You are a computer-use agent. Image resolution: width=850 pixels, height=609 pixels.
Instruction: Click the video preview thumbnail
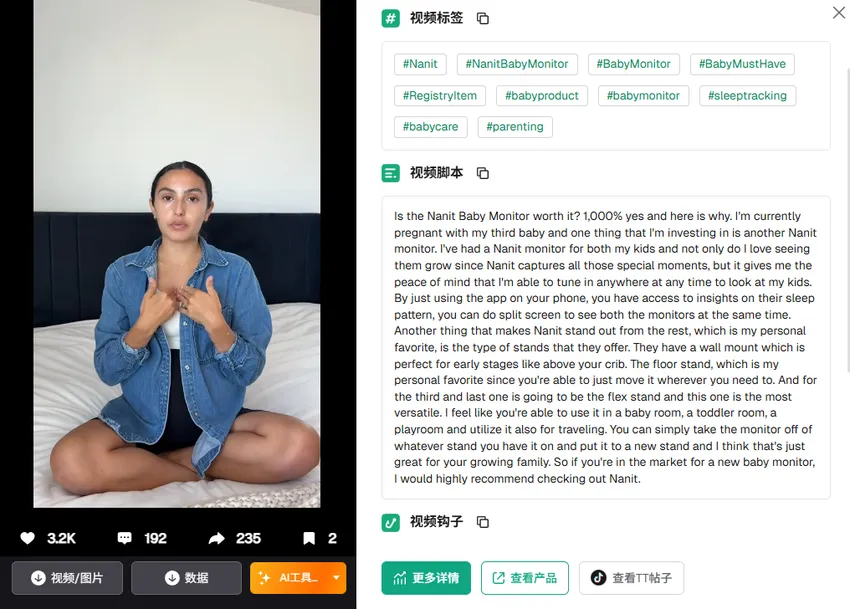[177, 254]
